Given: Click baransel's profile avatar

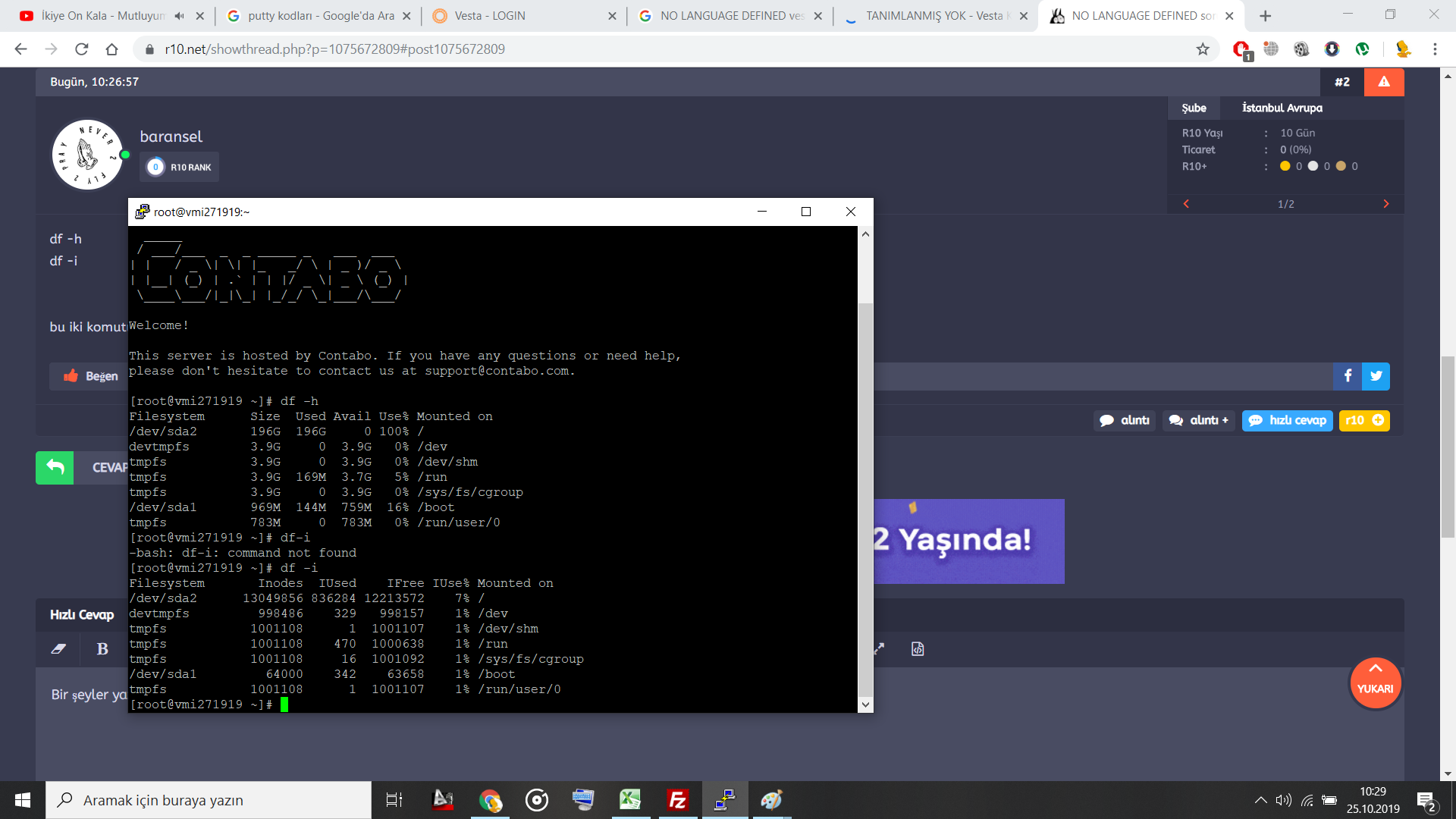Looking at the screenshot, I should tap(87, 155).
